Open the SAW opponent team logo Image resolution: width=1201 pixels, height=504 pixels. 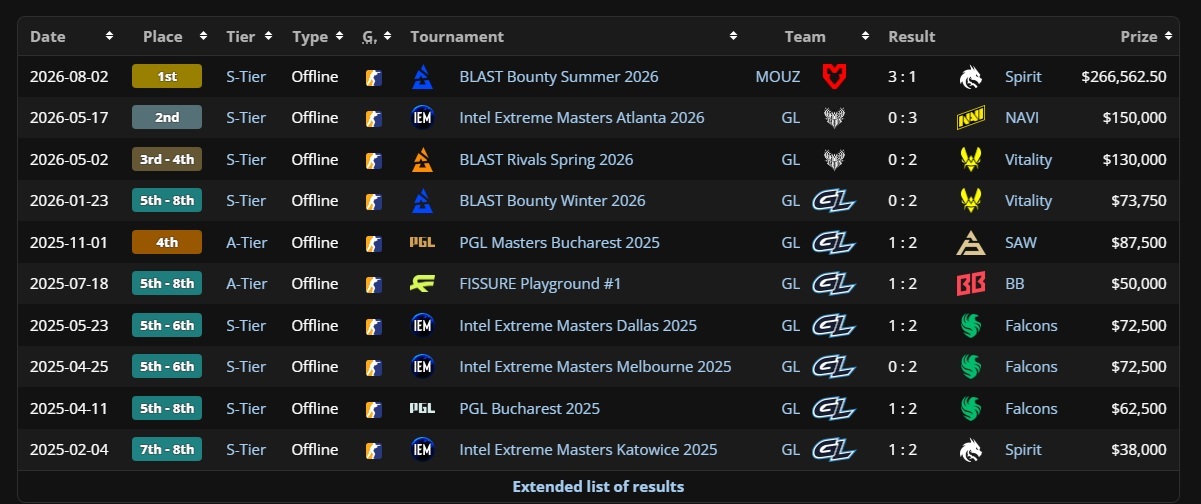[971, 242]
